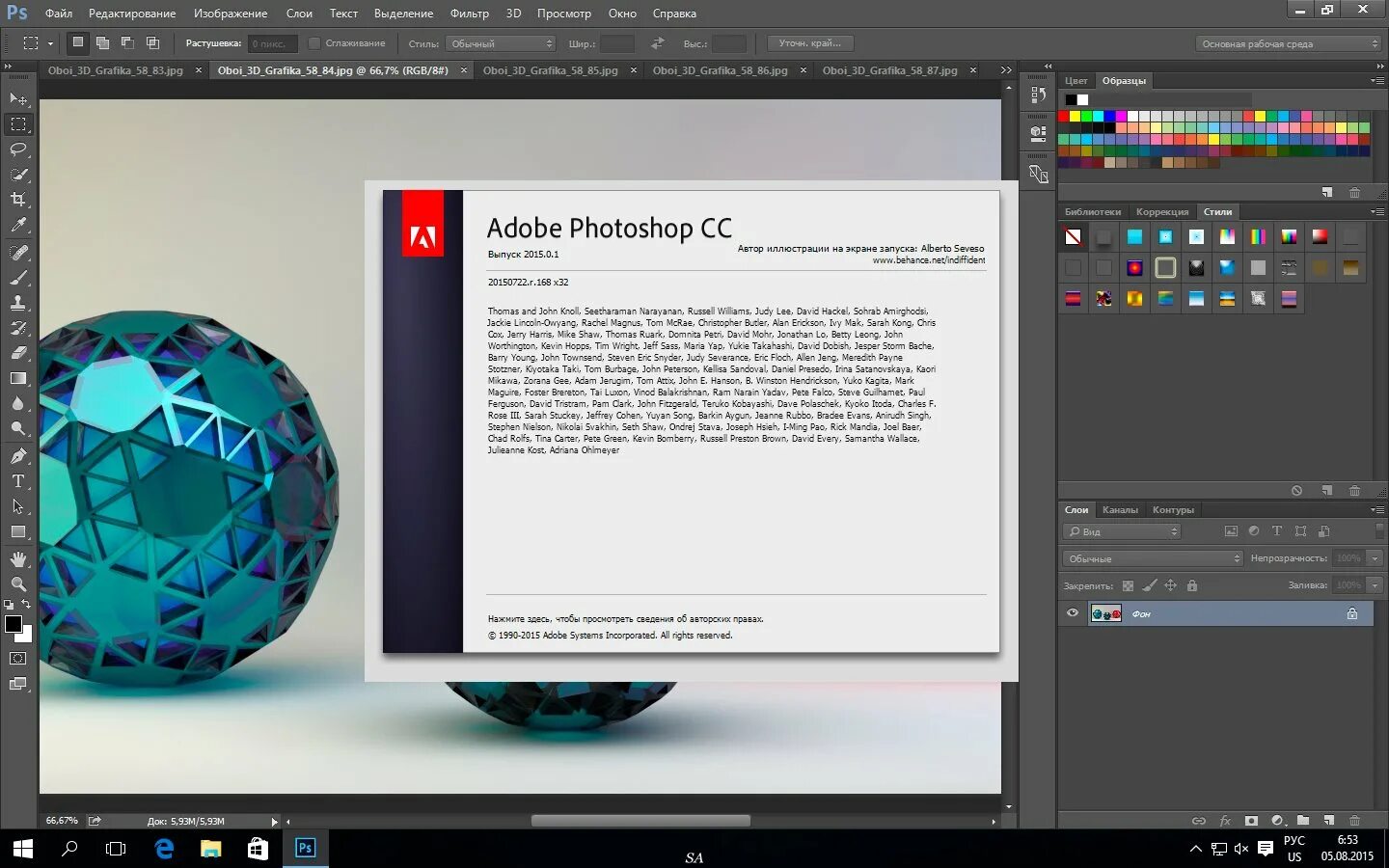Select the Gradient tool
Image resolution: width=1389 pixels, height=868 pixels.
pos(18,379)
